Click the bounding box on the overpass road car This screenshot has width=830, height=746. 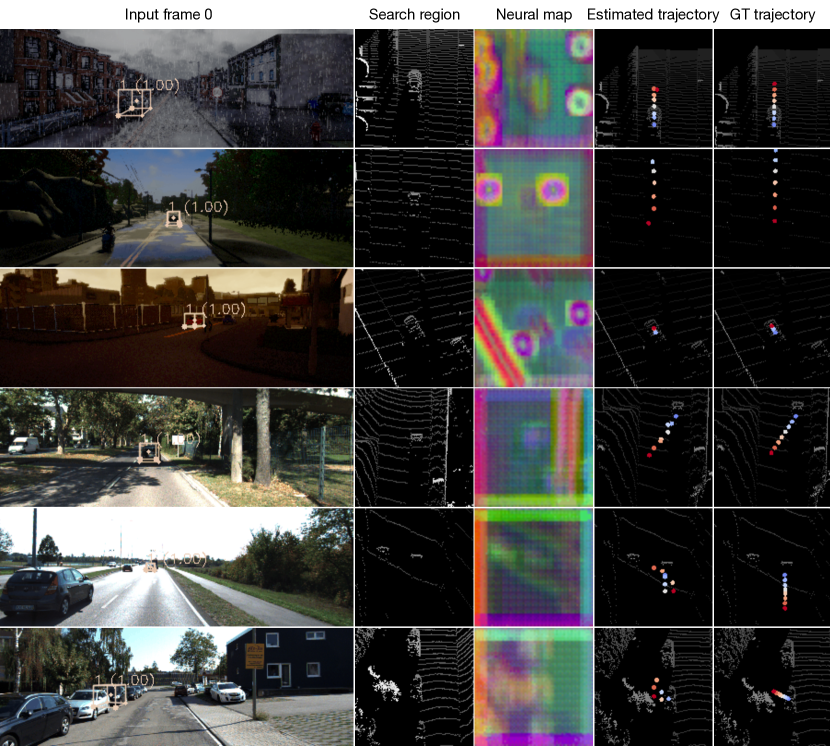pos(149,453)
